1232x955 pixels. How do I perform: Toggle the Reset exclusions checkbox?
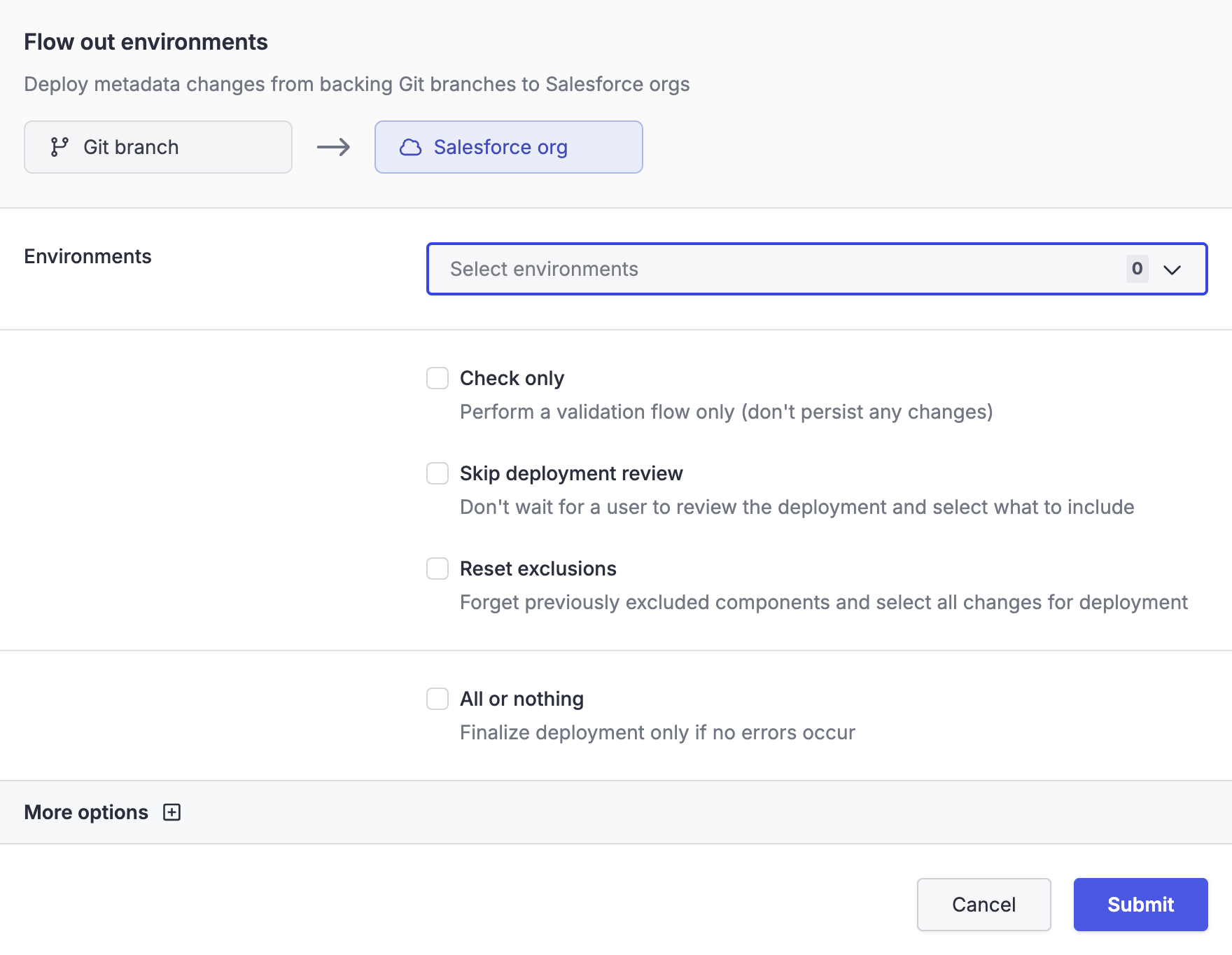437,569
